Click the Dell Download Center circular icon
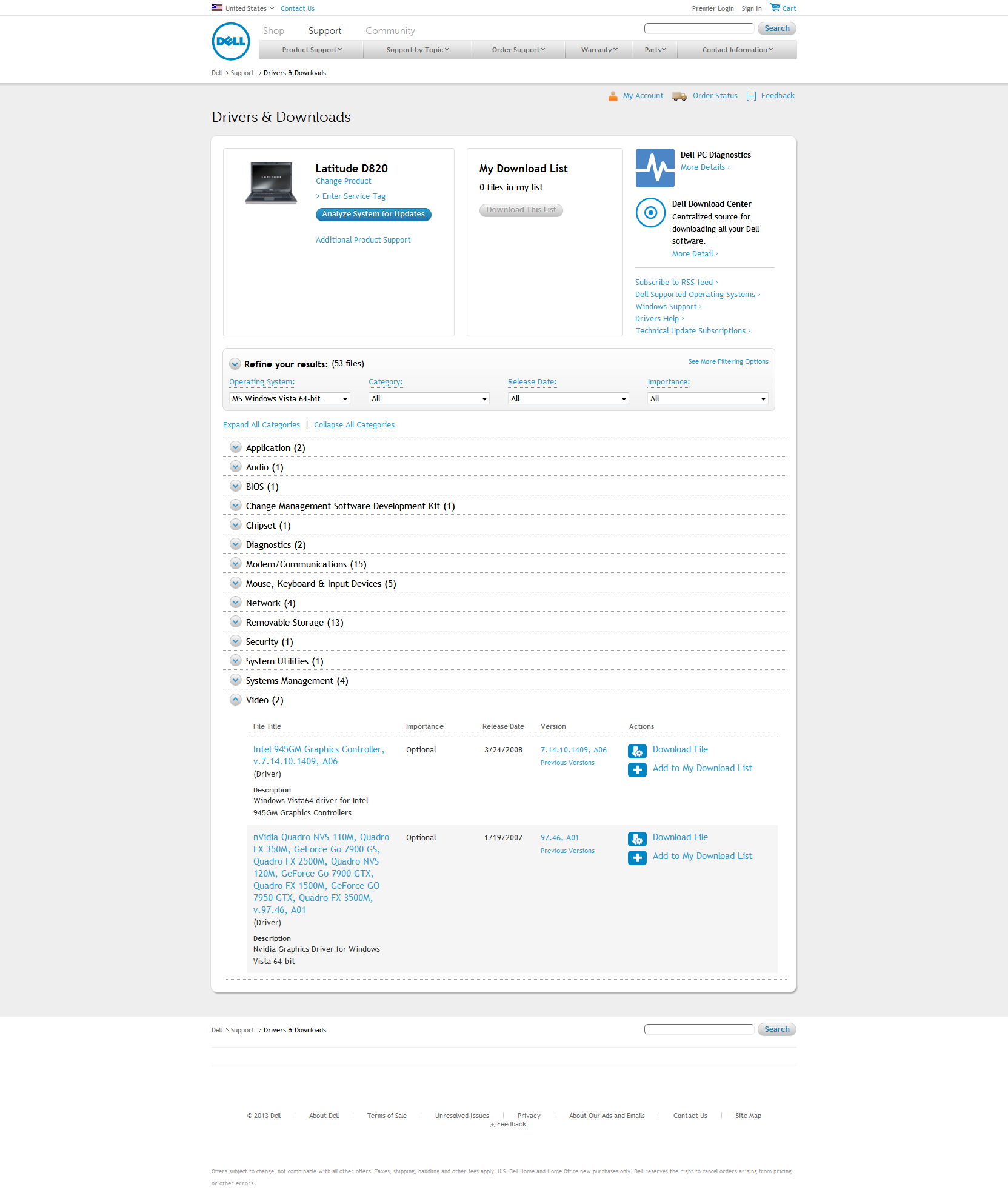This screenshot has width=1008, height=1201. point(650,213)
